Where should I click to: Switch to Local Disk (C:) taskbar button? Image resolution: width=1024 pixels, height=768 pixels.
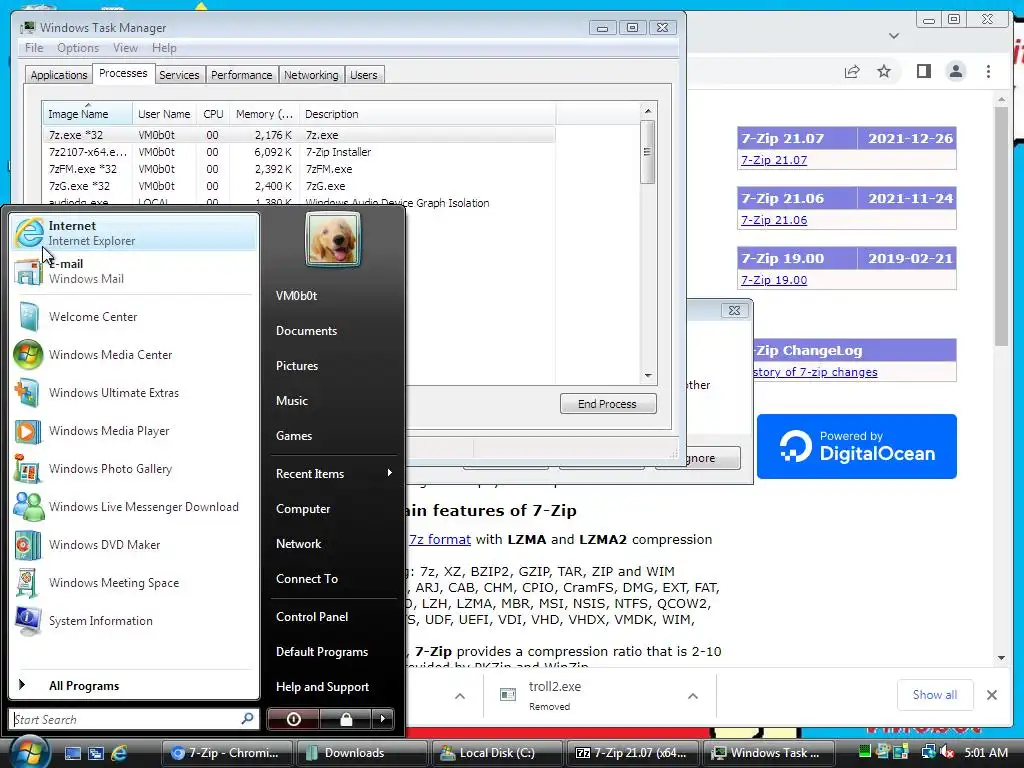[497, 753]
